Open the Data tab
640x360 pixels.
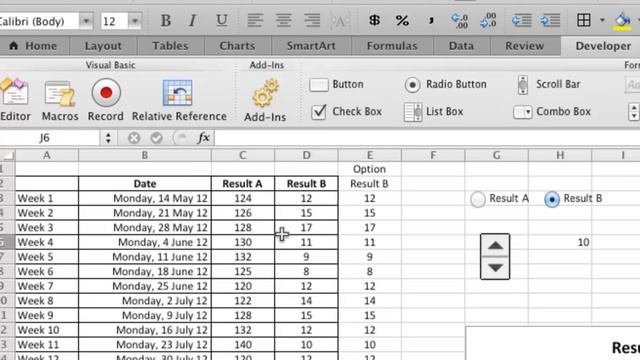pyautogui.click(x=461, y=46)
